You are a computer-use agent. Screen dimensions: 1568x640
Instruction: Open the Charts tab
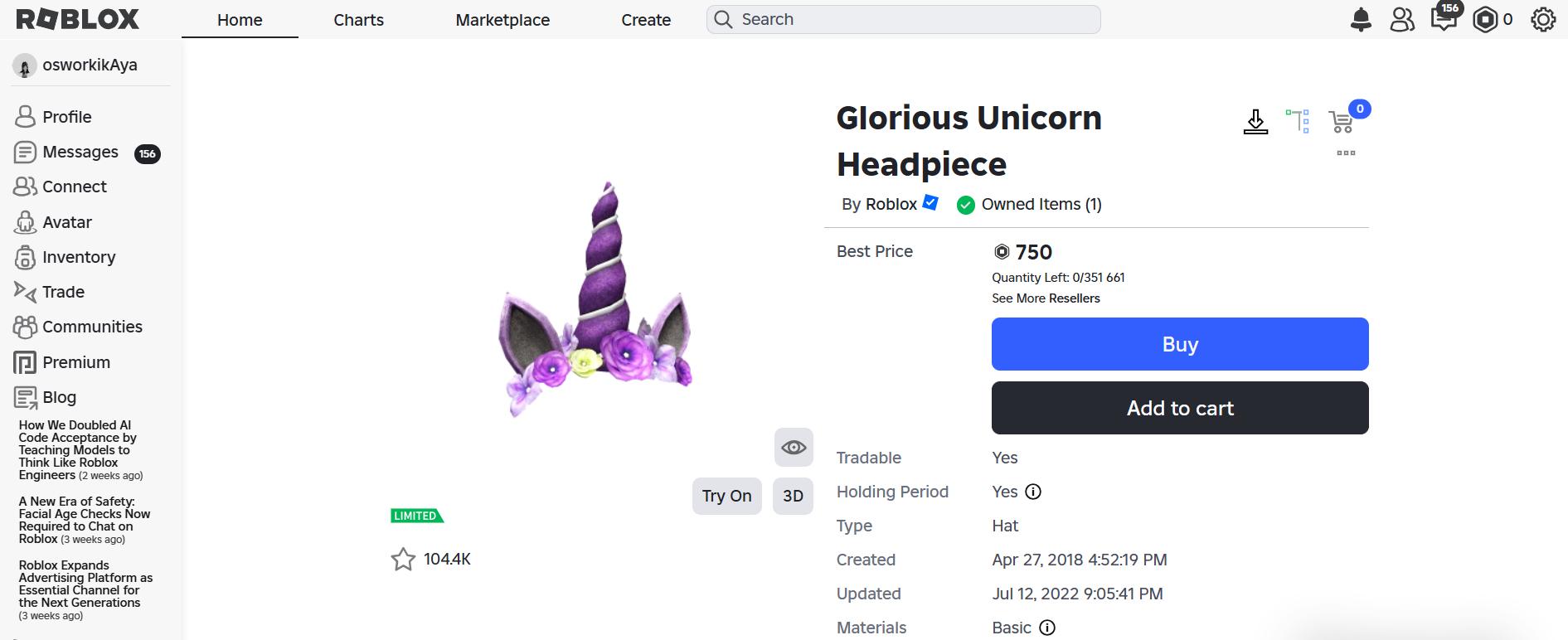pyautogui.click(x=358, y=20)
